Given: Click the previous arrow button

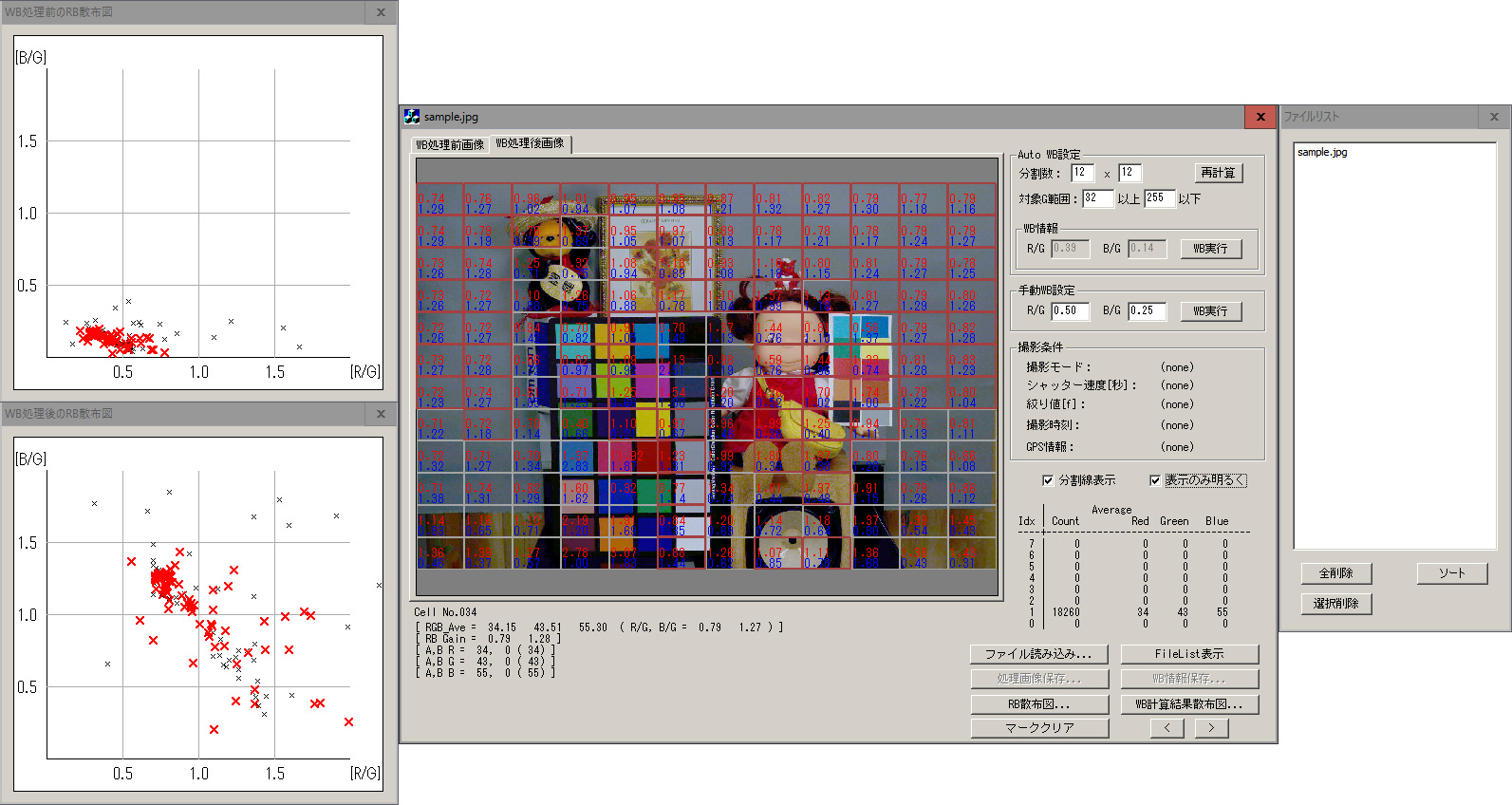Looking at the screenshot, I should [1167, 728].
